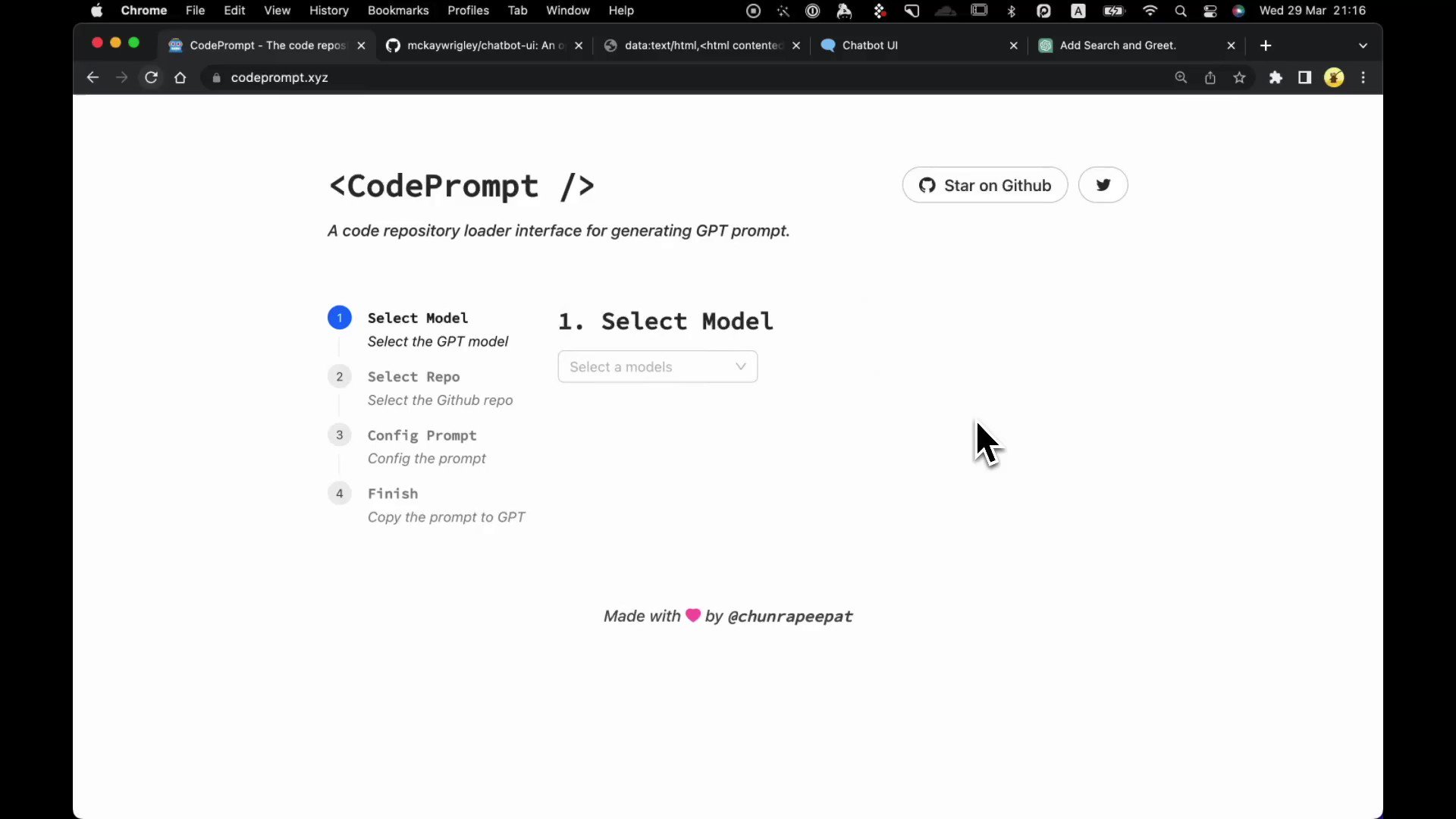Open the Bookmarks menu

[398, 11]
